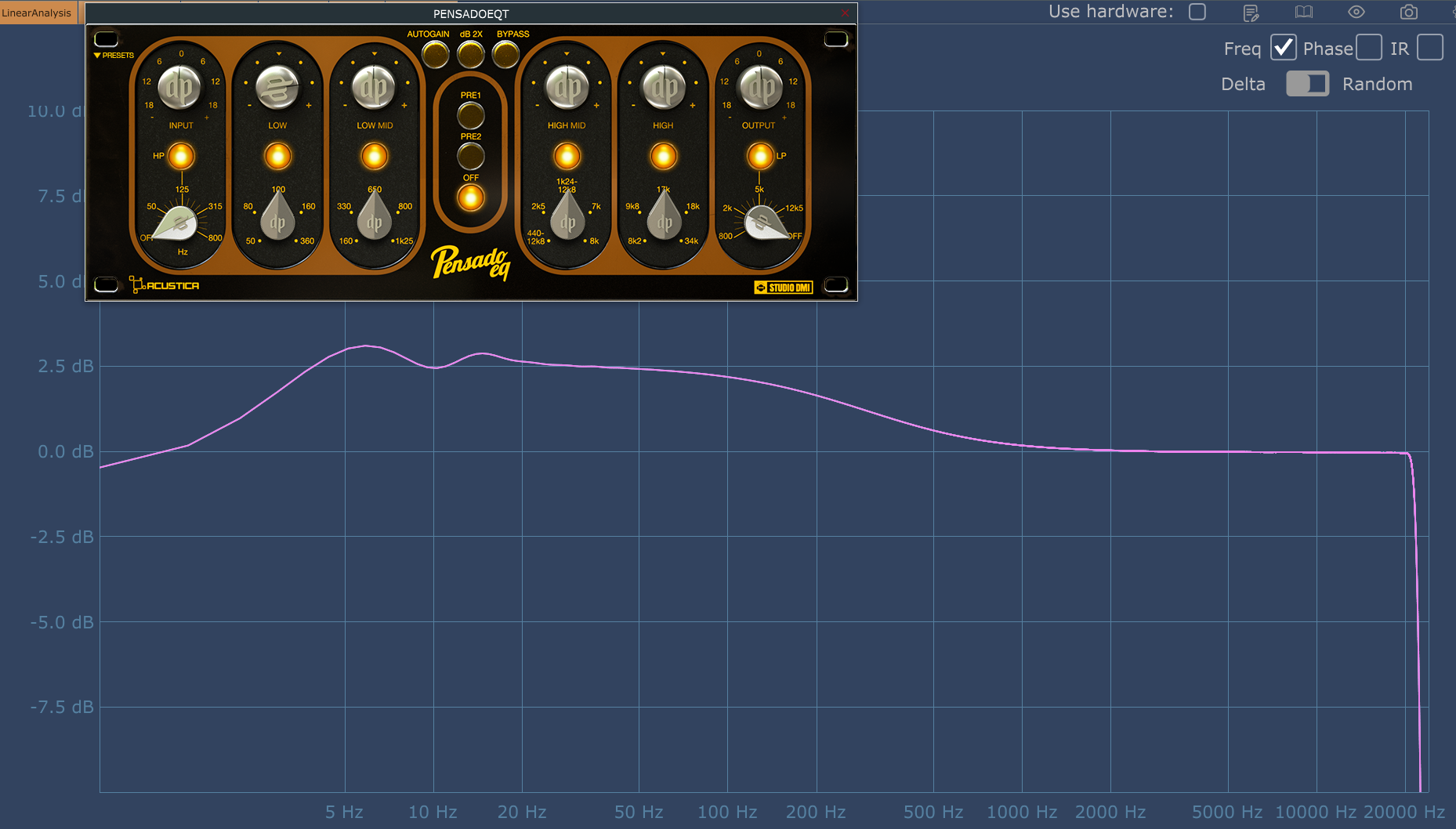The height and width of the screenshot is (829, 1456).
Task: Open the manual book icon
Action: pyautogui.click(x=1303, y=12)
